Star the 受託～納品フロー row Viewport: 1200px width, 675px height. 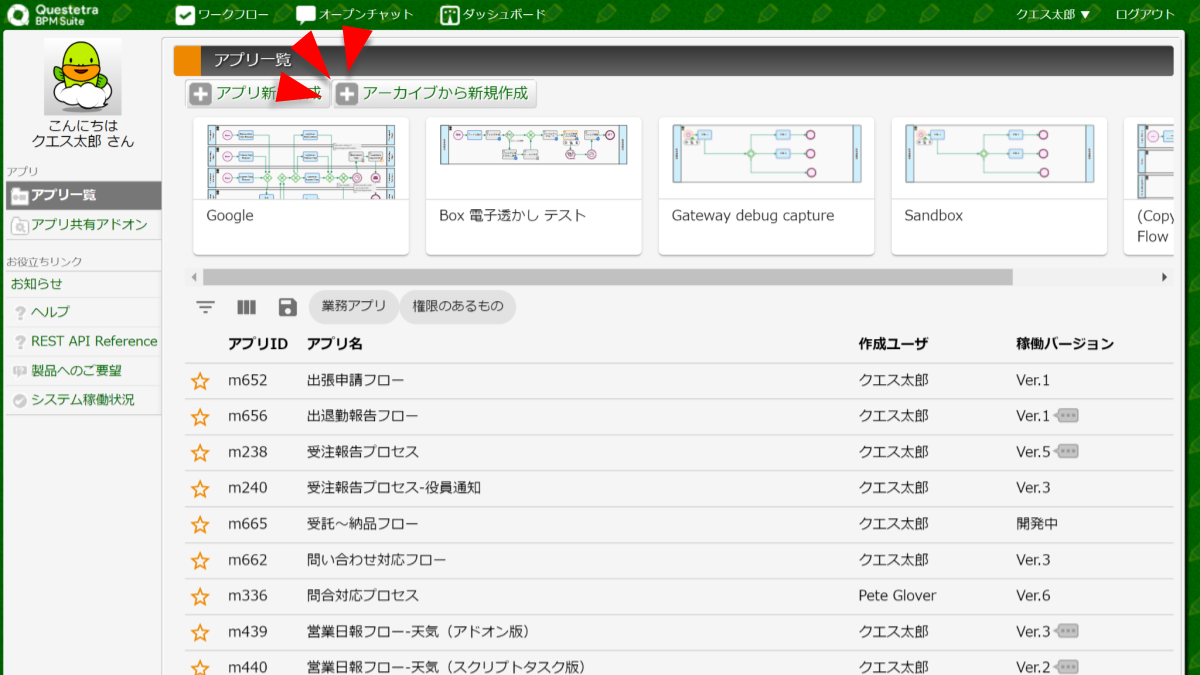(200, 525)
